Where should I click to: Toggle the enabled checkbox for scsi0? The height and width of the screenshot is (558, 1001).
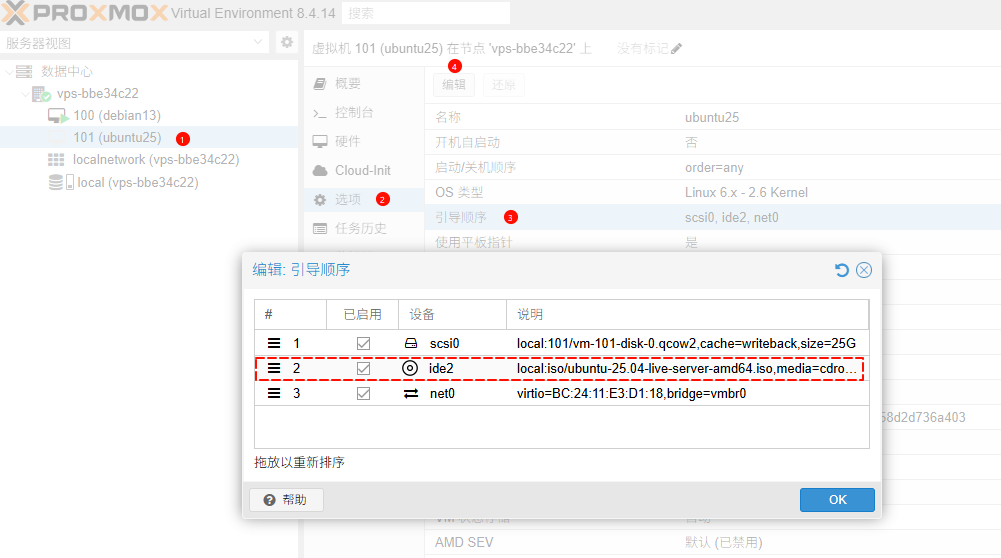click(x=363, y=343)
